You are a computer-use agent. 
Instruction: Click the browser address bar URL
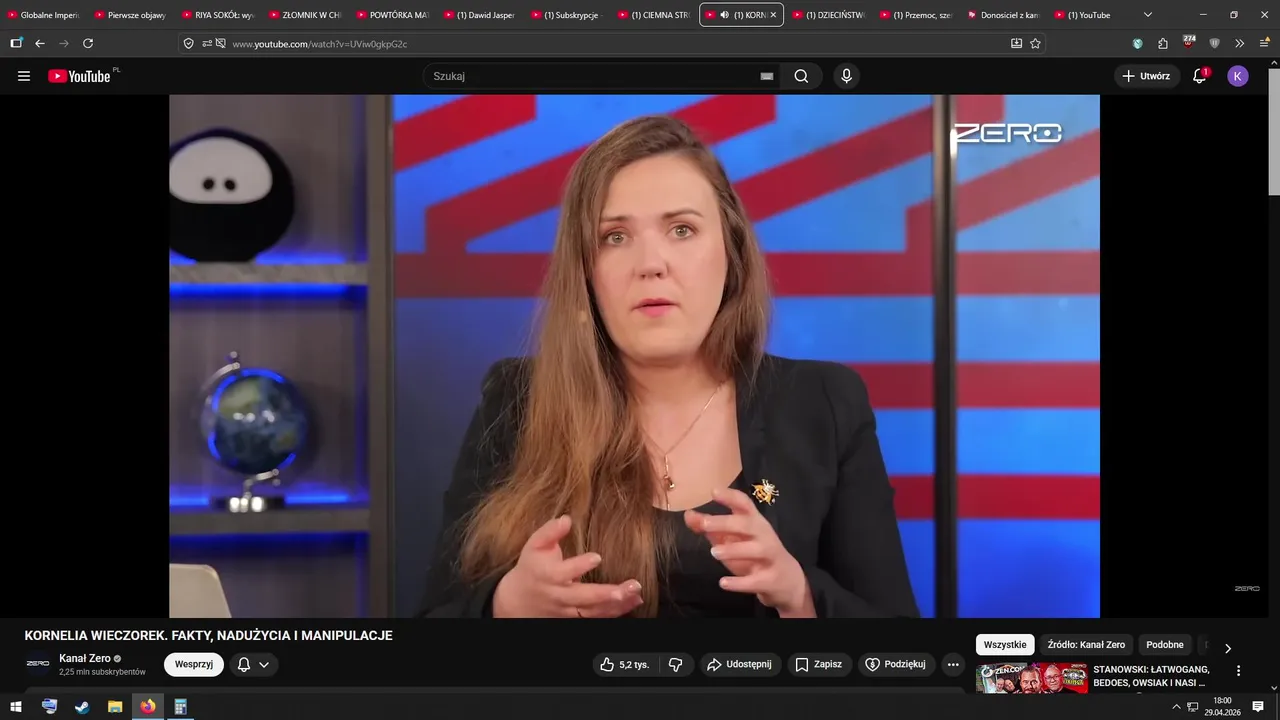point(320,44)
